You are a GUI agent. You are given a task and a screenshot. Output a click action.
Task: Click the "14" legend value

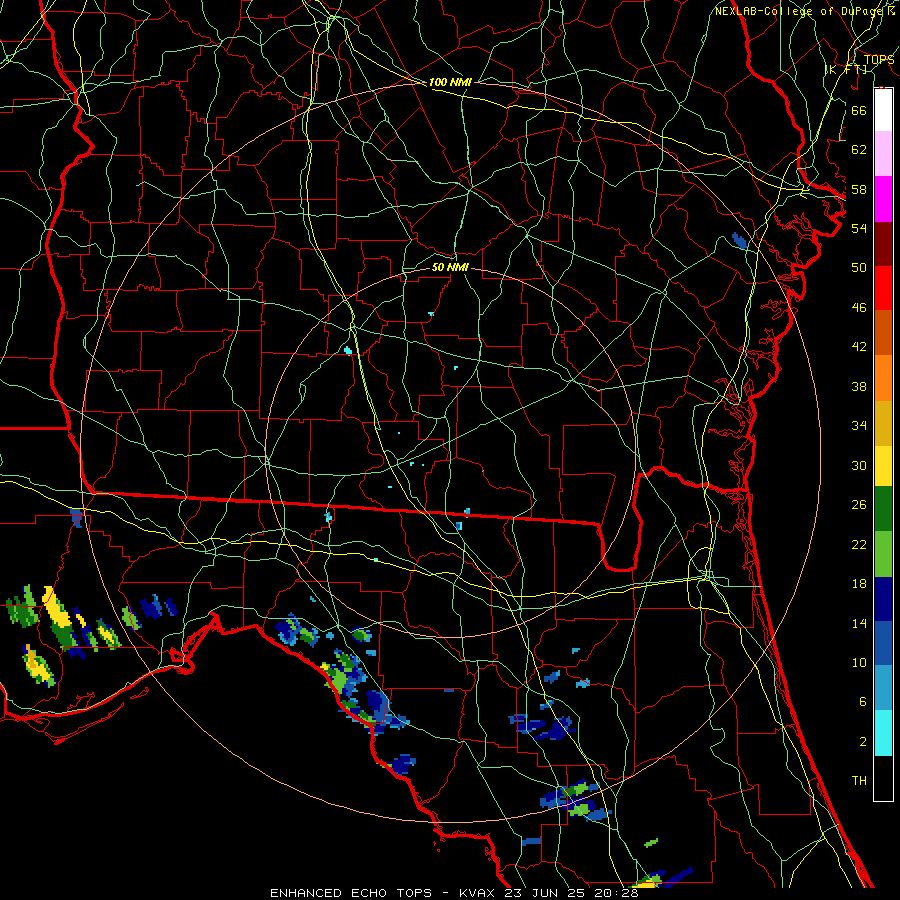click(x=859, y=623)
